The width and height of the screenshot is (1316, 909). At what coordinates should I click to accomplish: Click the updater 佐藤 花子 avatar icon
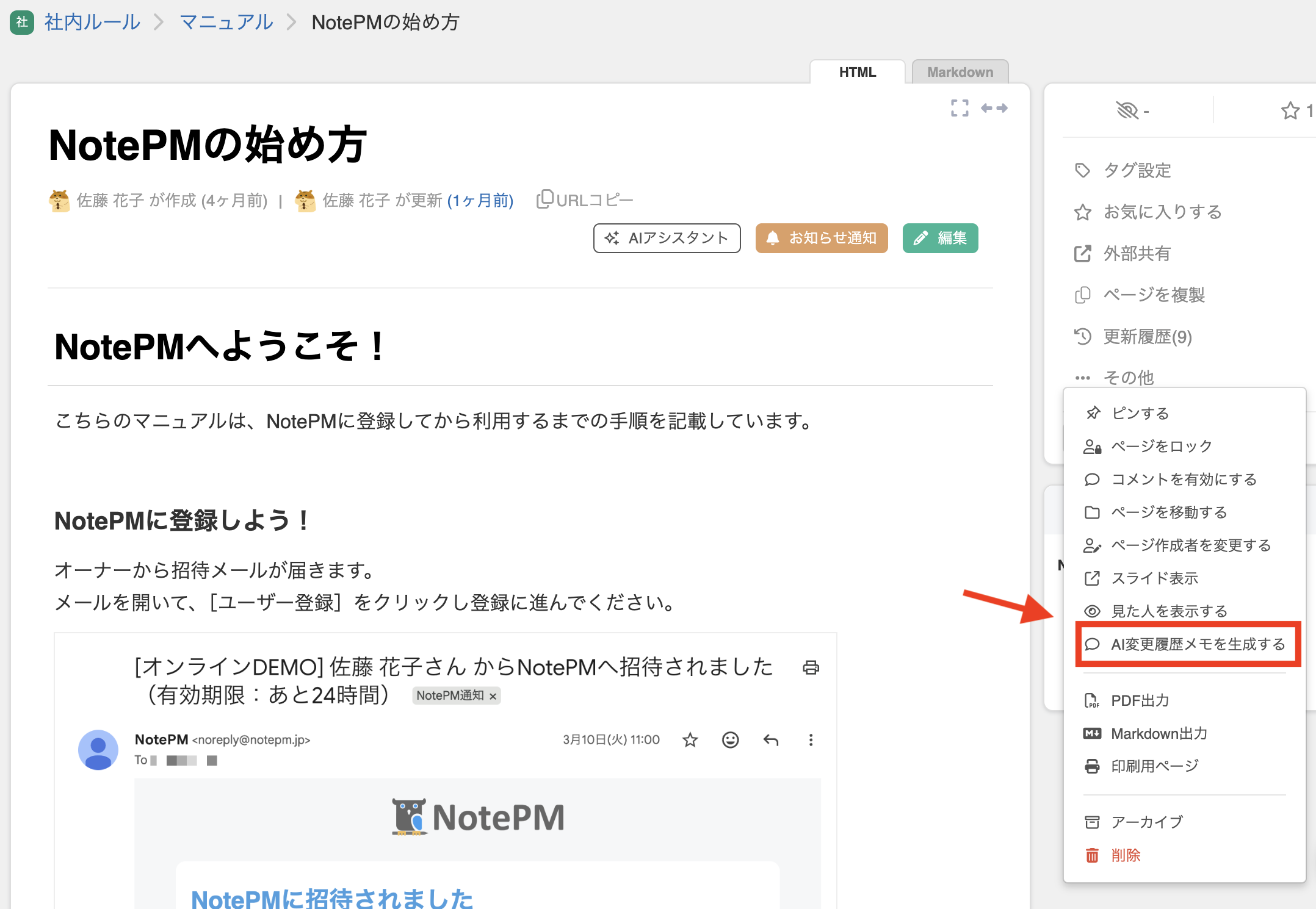coord(305,200)
